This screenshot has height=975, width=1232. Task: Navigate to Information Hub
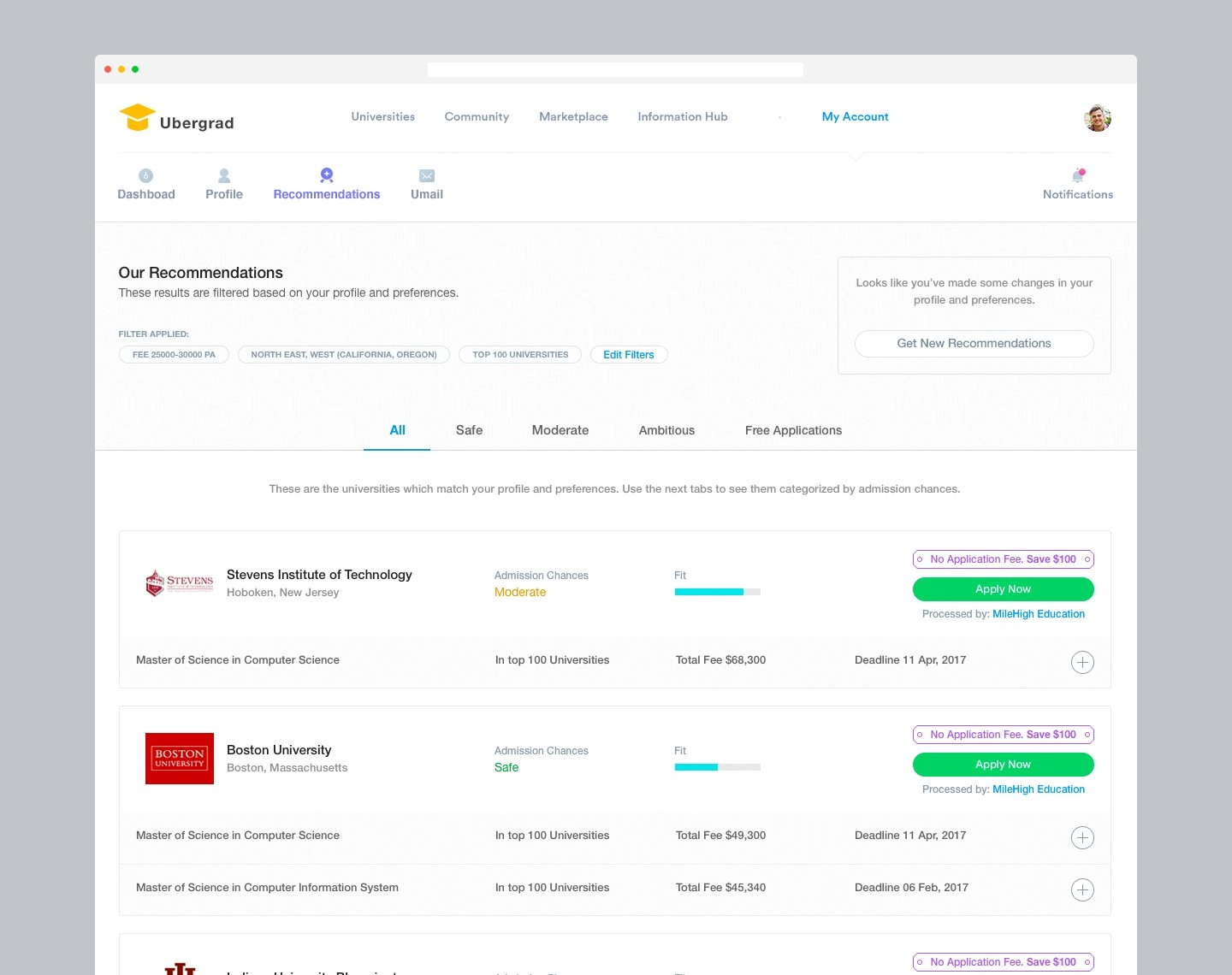coord(683,116)
